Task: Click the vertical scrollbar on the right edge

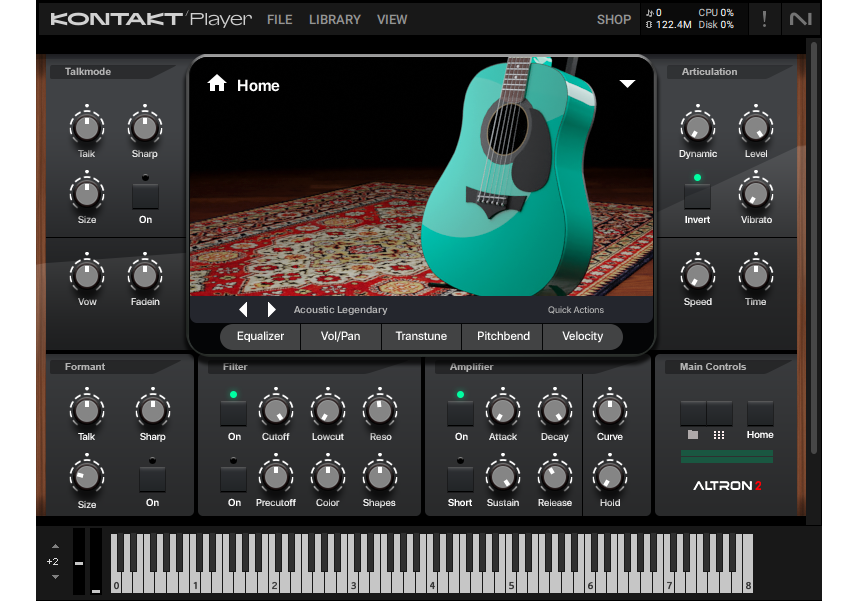Action: 814,248
